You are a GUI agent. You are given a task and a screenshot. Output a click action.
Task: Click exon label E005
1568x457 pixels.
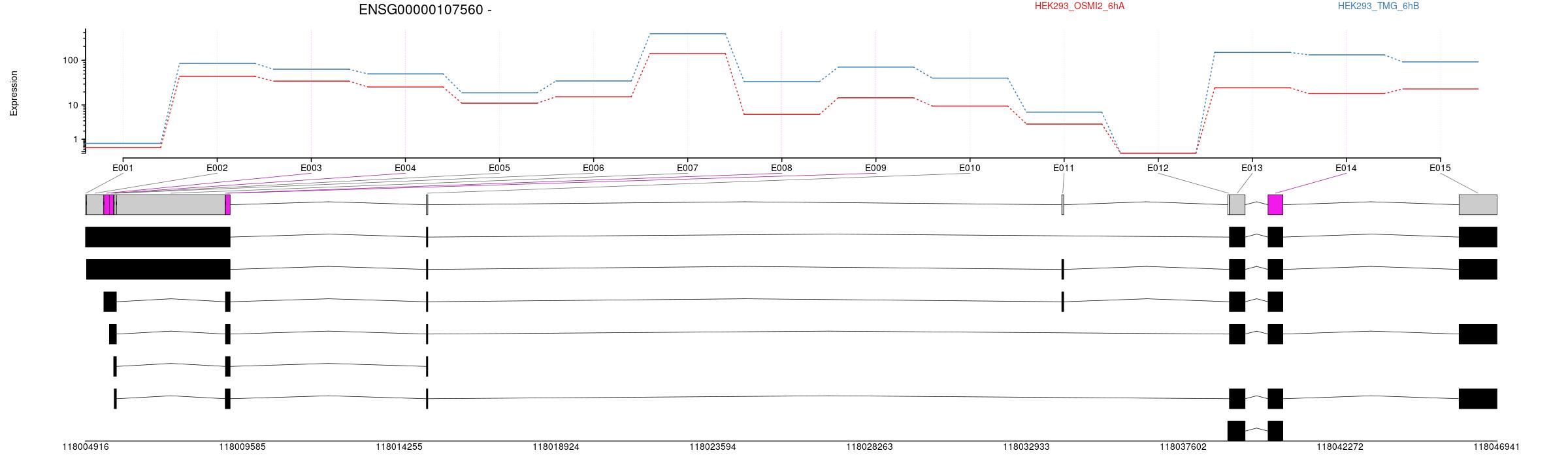click(x=499, y=168)
